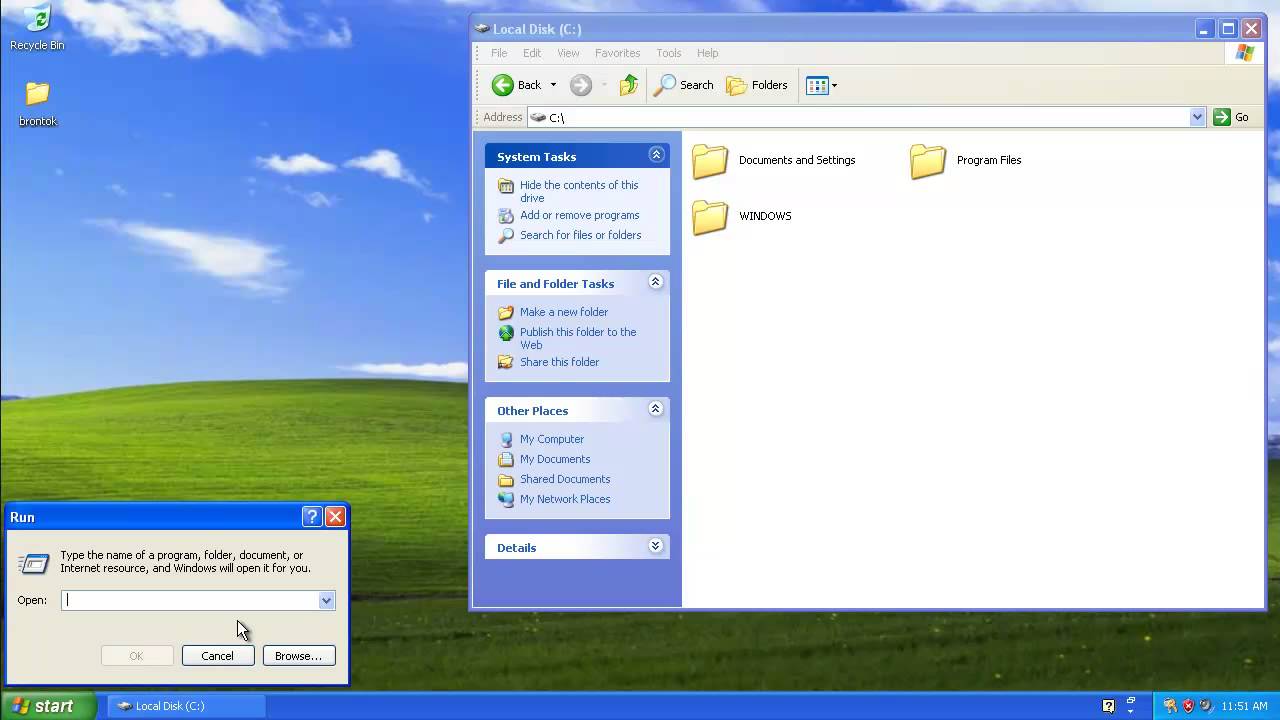Click the 11:51 AM clock
The width and height of the screenshot is (1280, 720).
[1244, 706]
